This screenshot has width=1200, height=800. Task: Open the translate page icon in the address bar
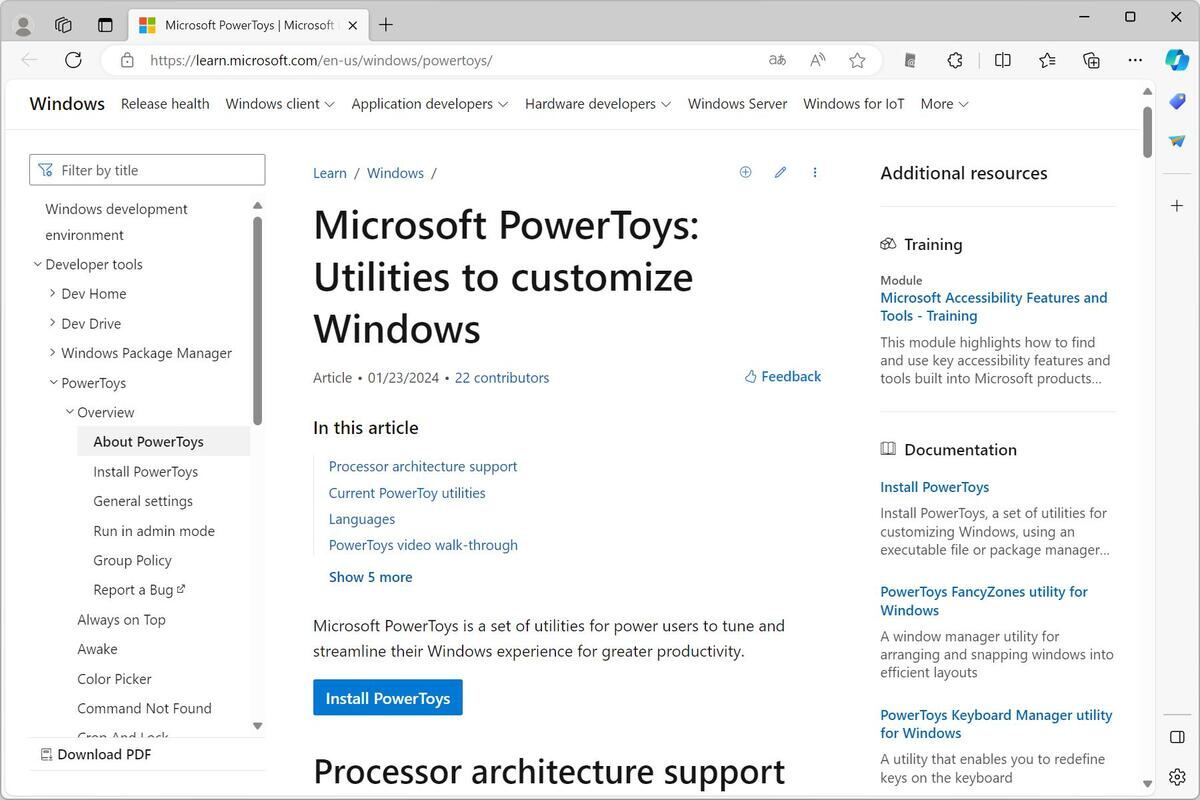click(x=777, y=60)
